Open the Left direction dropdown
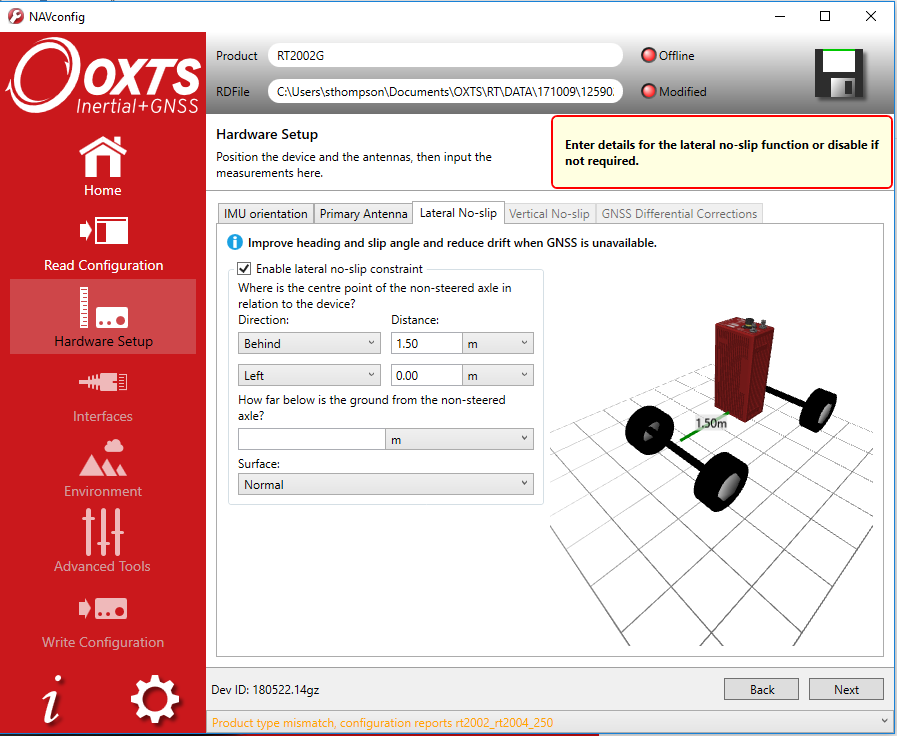This screenshot has width=897, height=736. (x=309, y=375)
